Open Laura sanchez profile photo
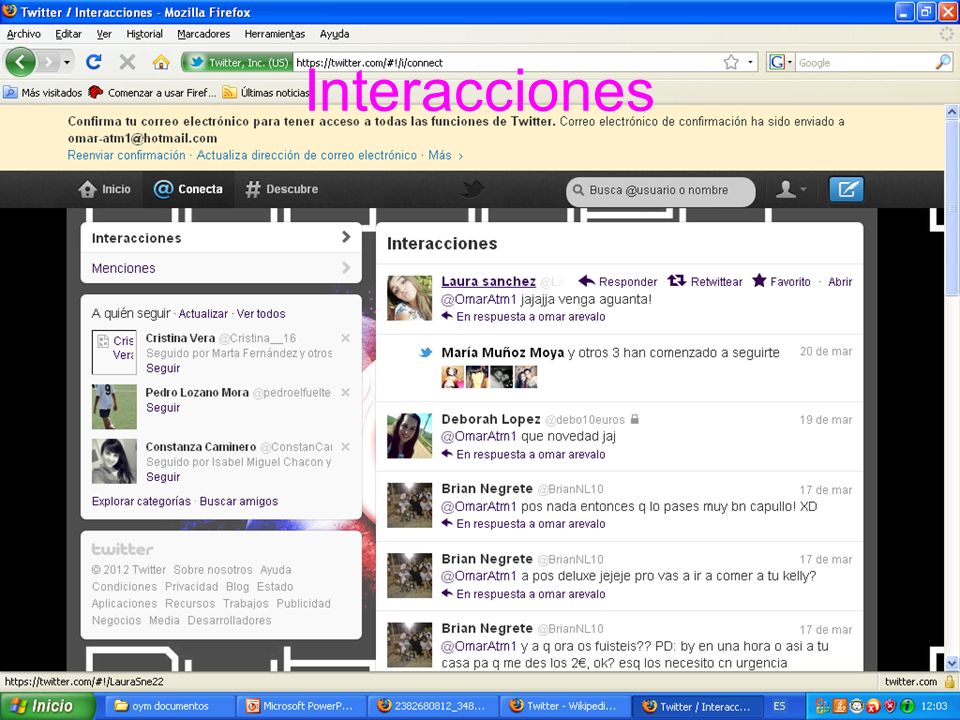Viewport: 960px width, 720px height. [x=410, y=298]
